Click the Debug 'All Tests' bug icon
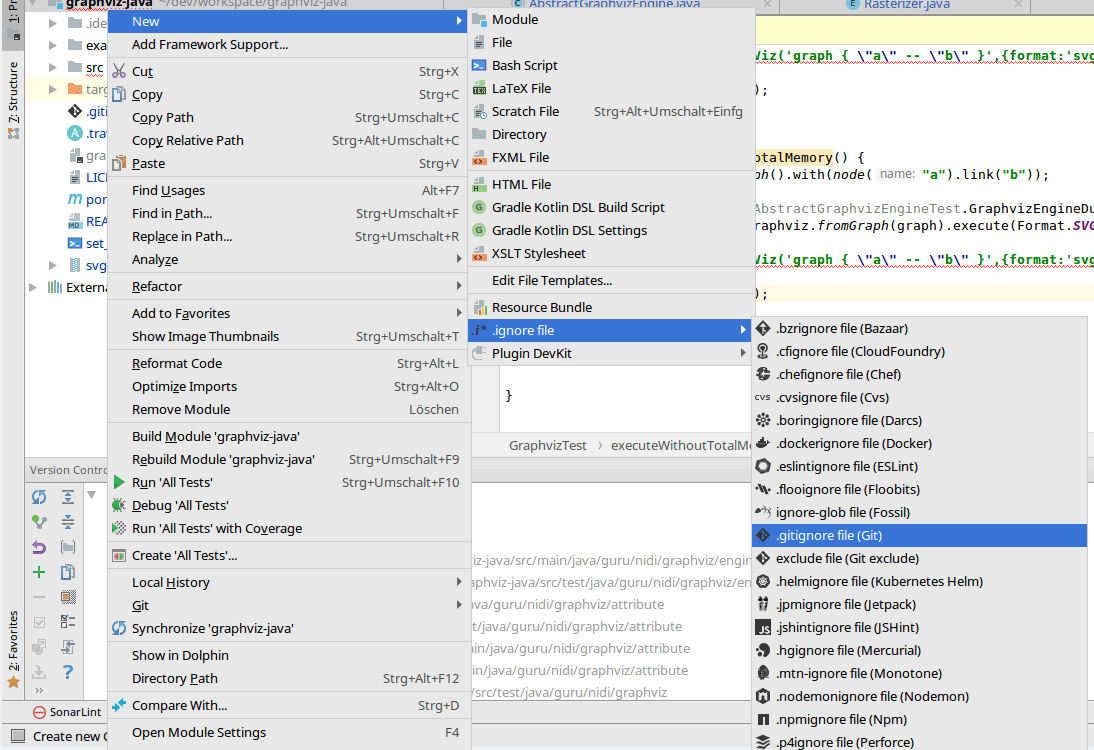Screen dimensions: 1094x750 pos(119,505)
